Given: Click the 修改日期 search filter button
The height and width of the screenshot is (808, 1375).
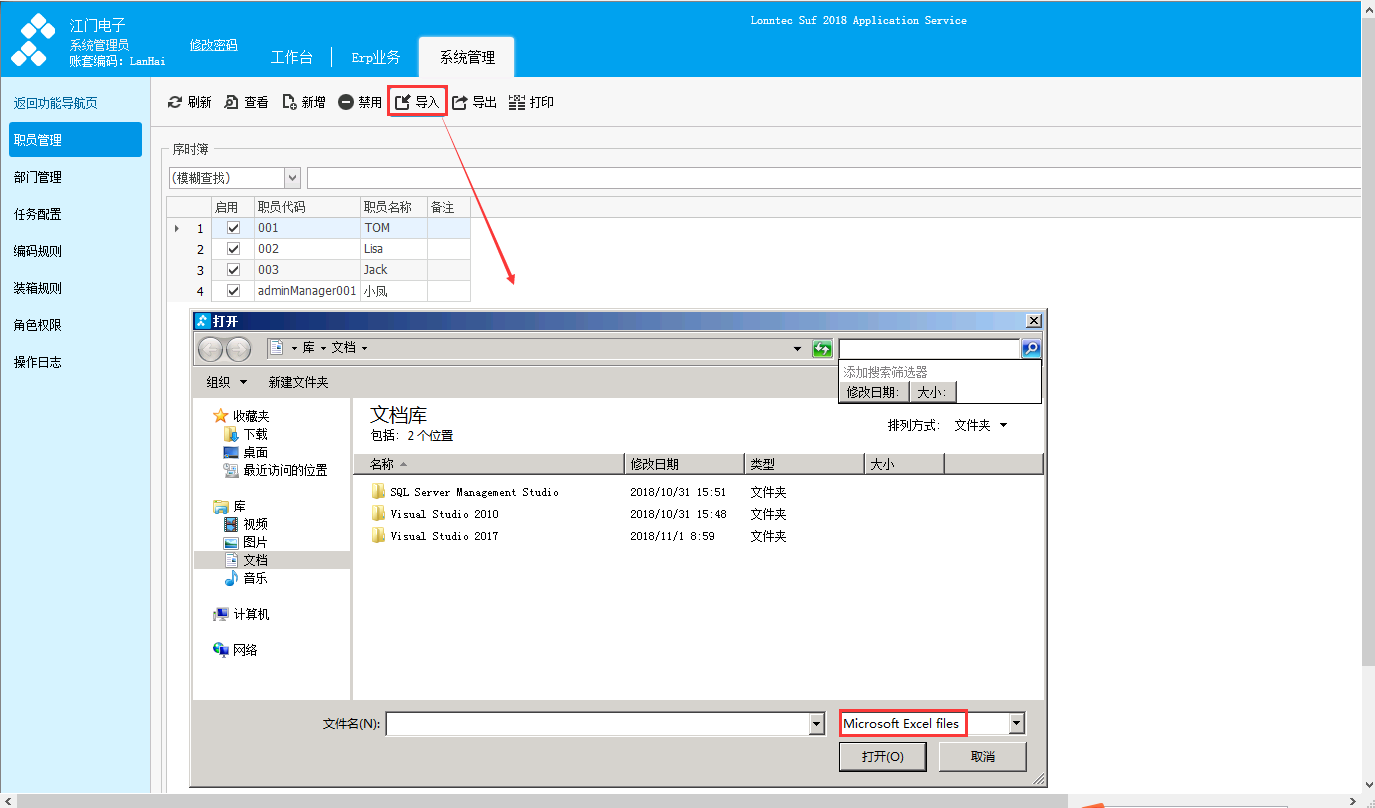Looking at the screenshot, I should (x=873, y=392).
